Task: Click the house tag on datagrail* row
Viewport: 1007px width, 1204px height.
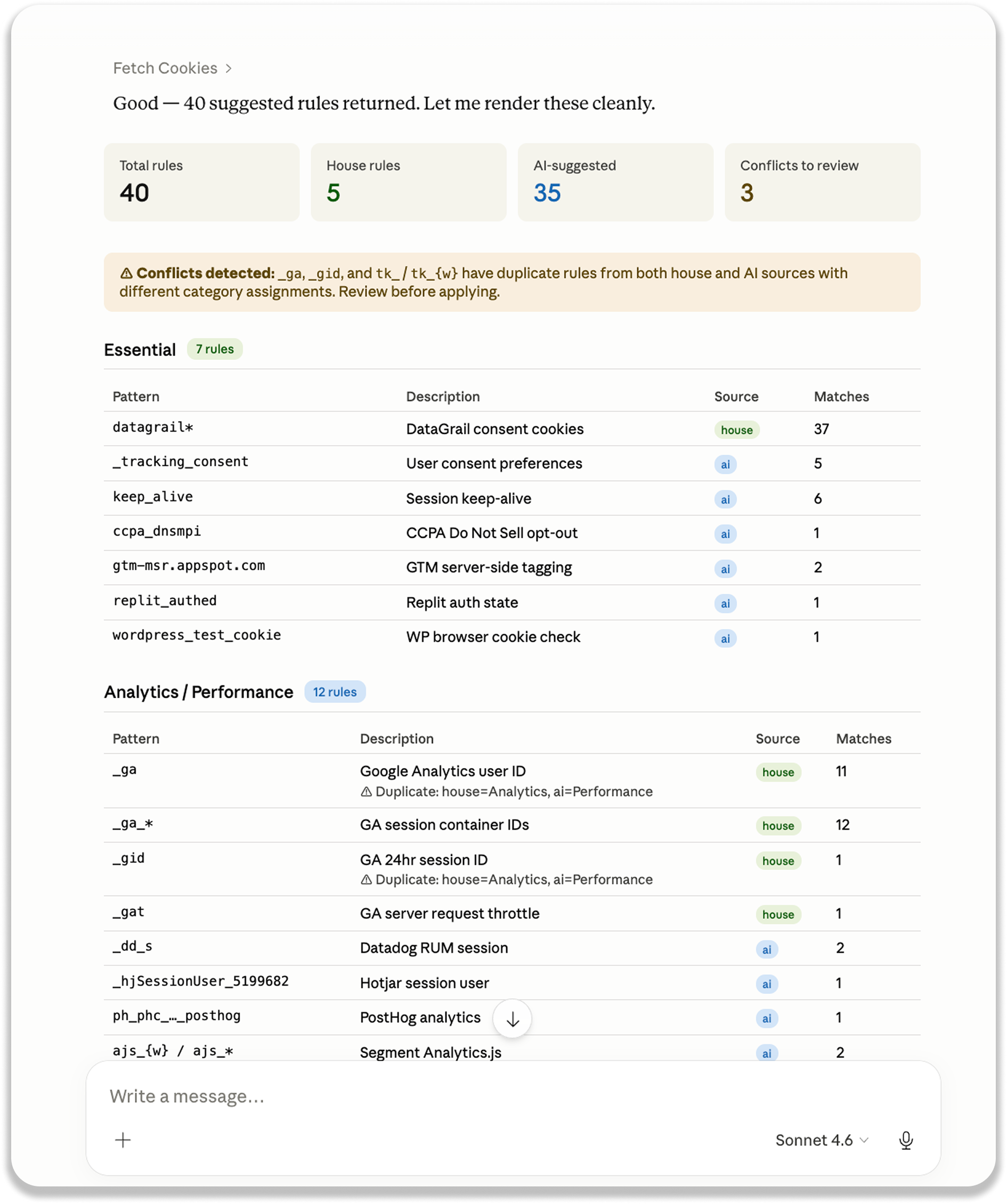Action: coord(736,430)
